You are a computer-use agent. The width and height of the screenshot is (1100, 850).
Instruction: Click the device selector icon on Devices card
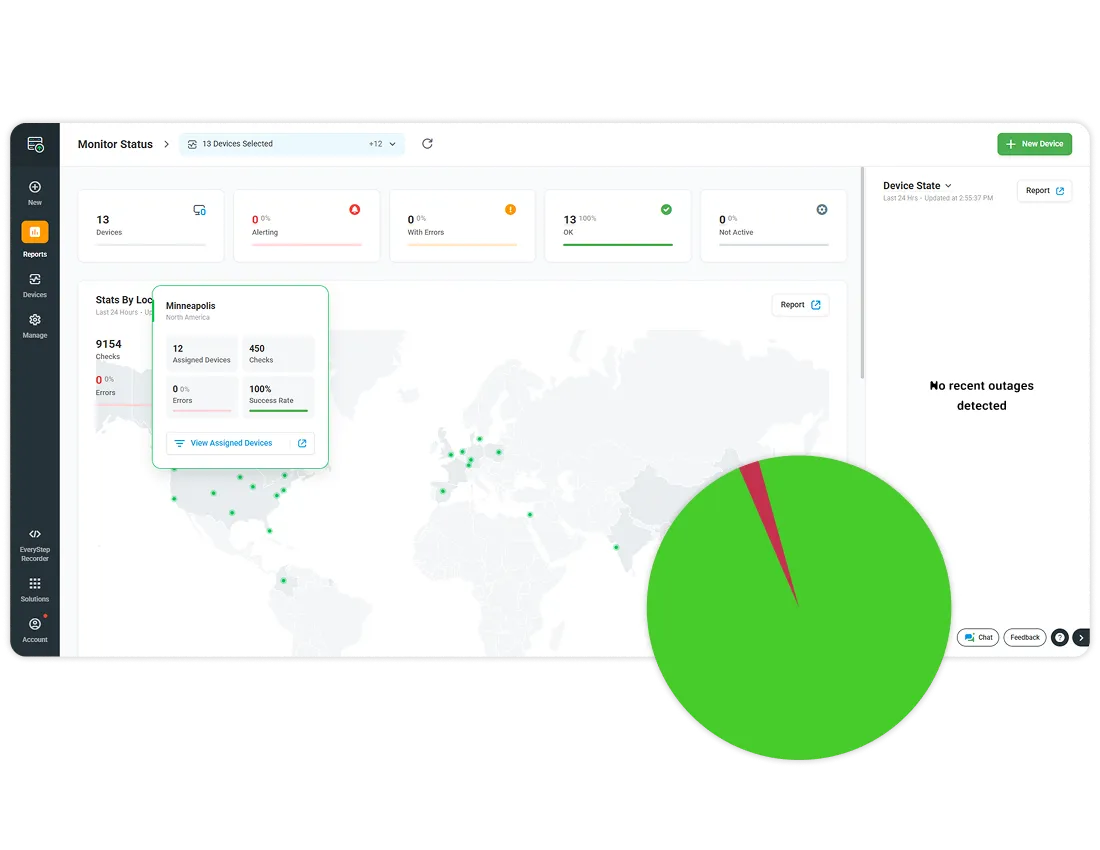pos(199,211)
